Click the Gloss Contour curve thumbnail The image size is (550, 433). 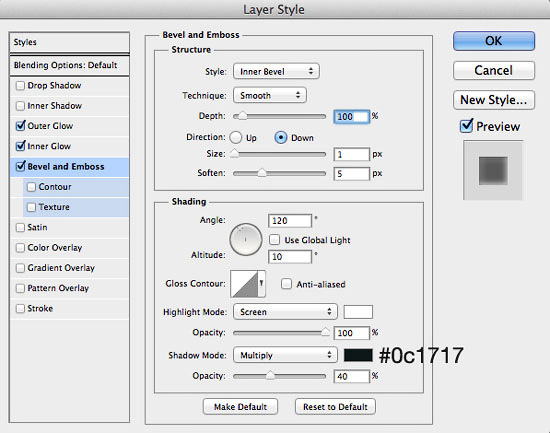click(x=245, y=284)
